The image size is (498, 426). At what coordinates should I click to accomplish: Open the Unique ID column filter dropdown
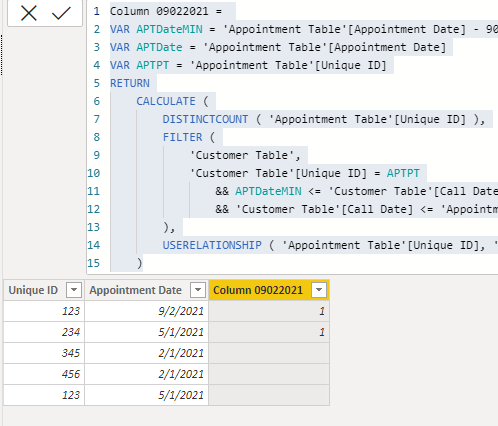click(74, 290)
